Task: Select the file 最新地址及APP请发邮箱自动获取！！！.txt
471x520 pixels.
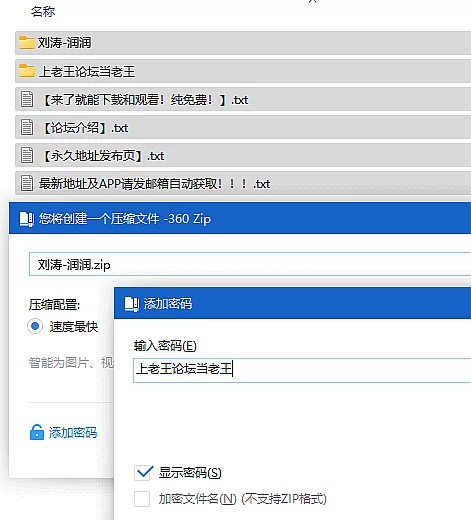Action: (x=154, y=184)
